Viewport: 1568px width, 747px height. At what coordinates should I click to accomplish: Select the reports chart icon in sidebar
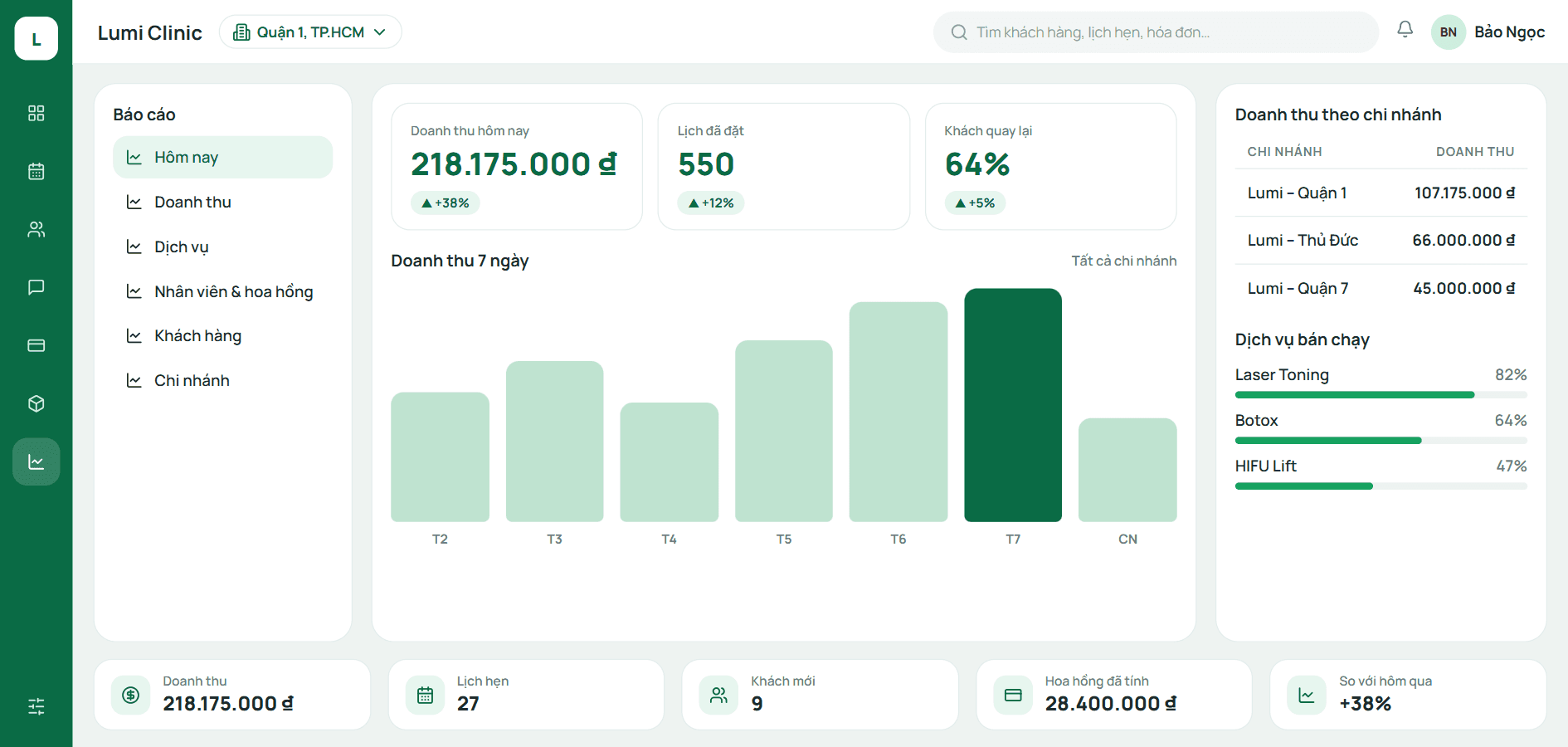(37, 461)
